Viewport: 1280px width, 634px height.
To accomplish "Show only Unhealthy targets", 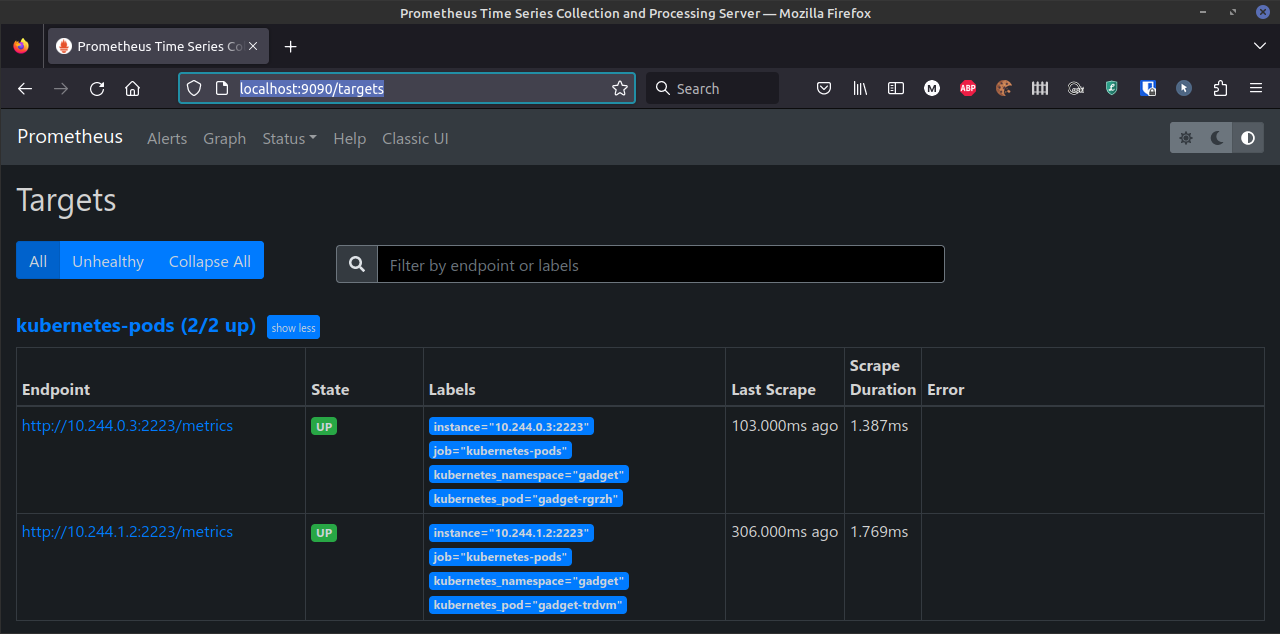I will tap(108, 261).
